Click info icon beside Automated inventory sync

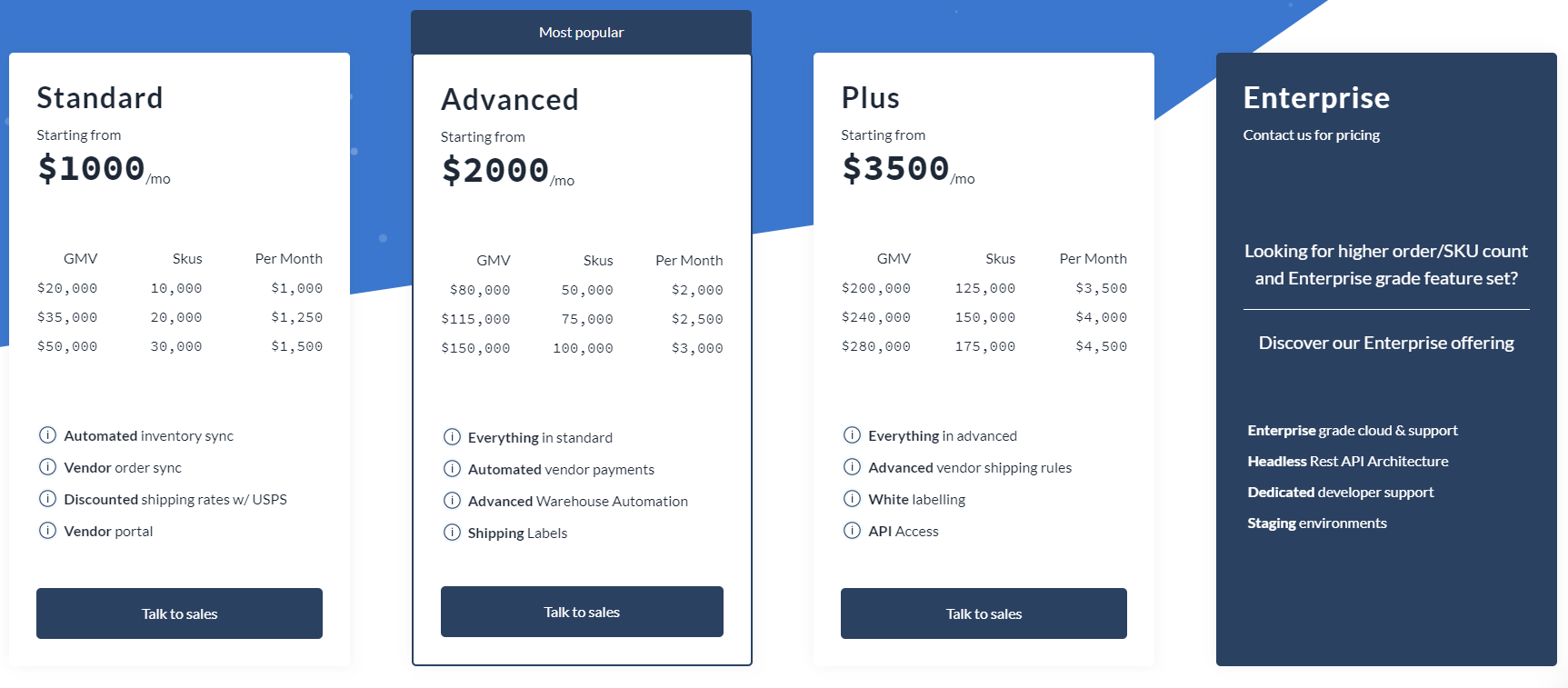47,435
